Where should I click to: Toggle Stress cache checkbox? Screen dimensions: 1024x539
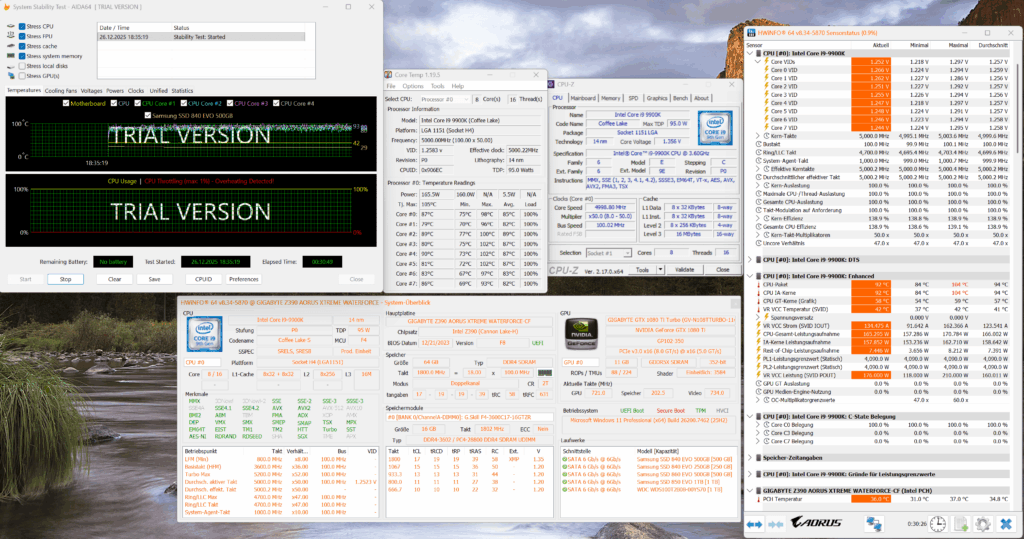(x=22, y=46)
